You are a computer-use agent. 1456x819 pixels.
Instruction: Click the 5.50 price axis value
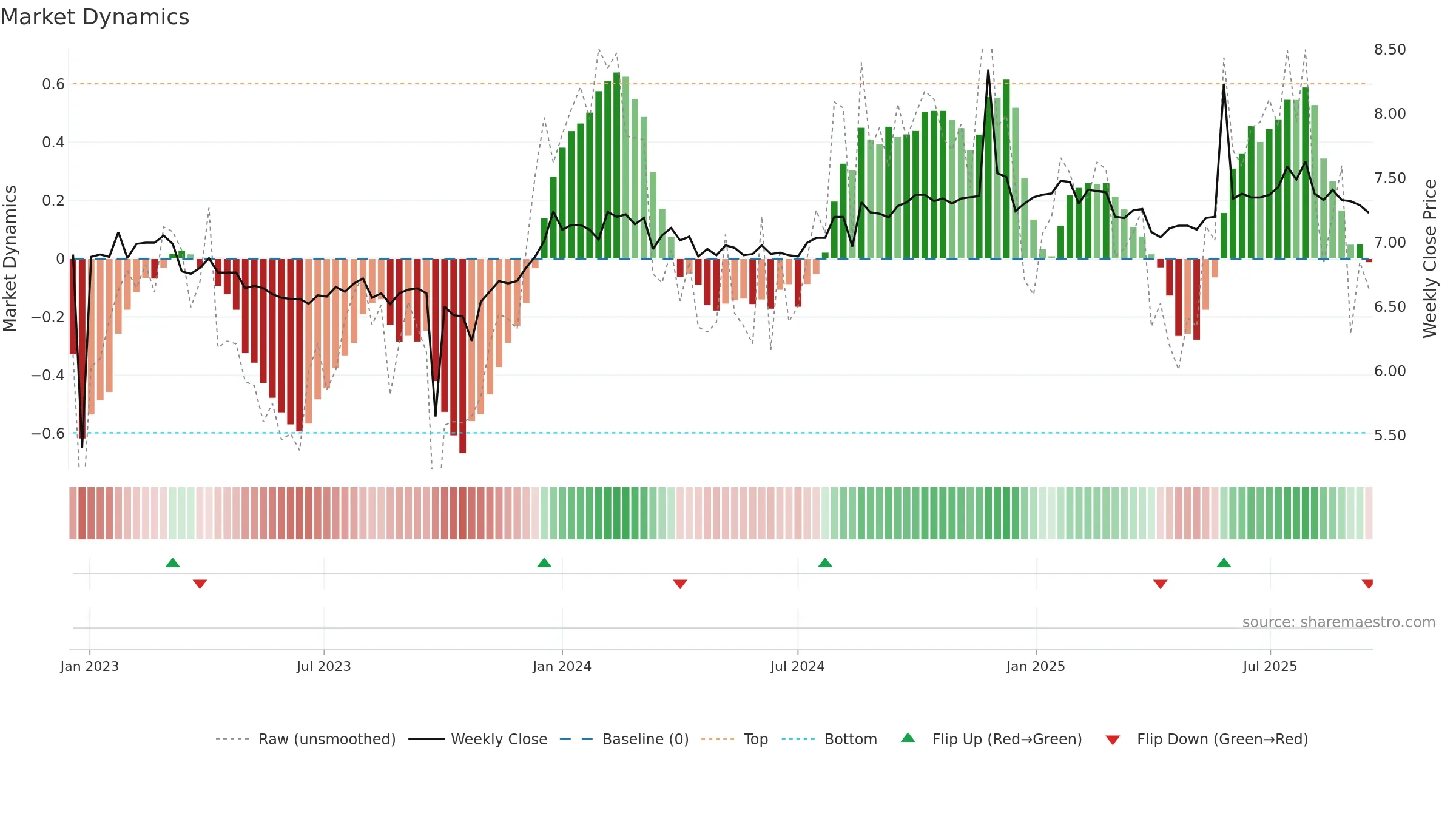tap(1390, 436)
